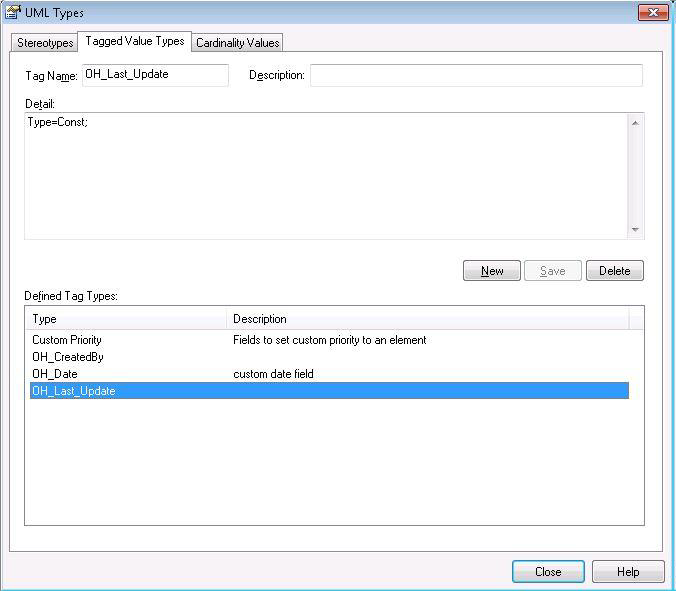Select the Custom Priority tag type

click(x=67, y=340)
